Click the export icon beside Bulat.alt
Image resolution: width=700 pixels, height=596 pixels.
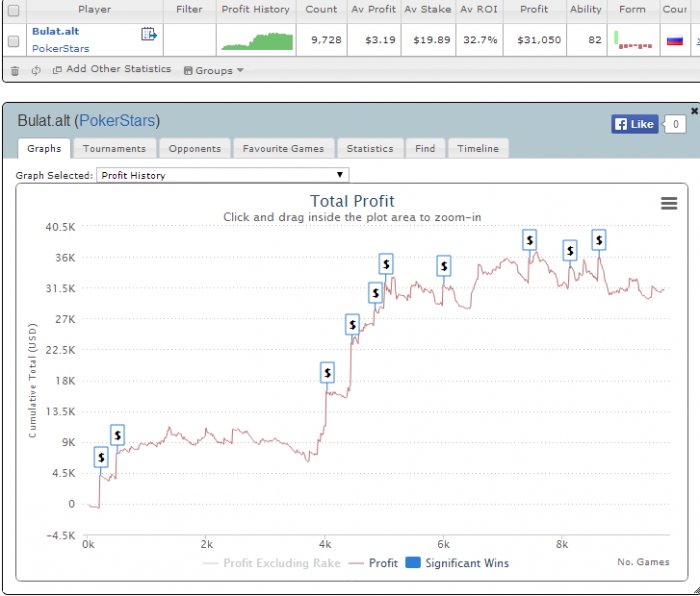pos(149,34)
